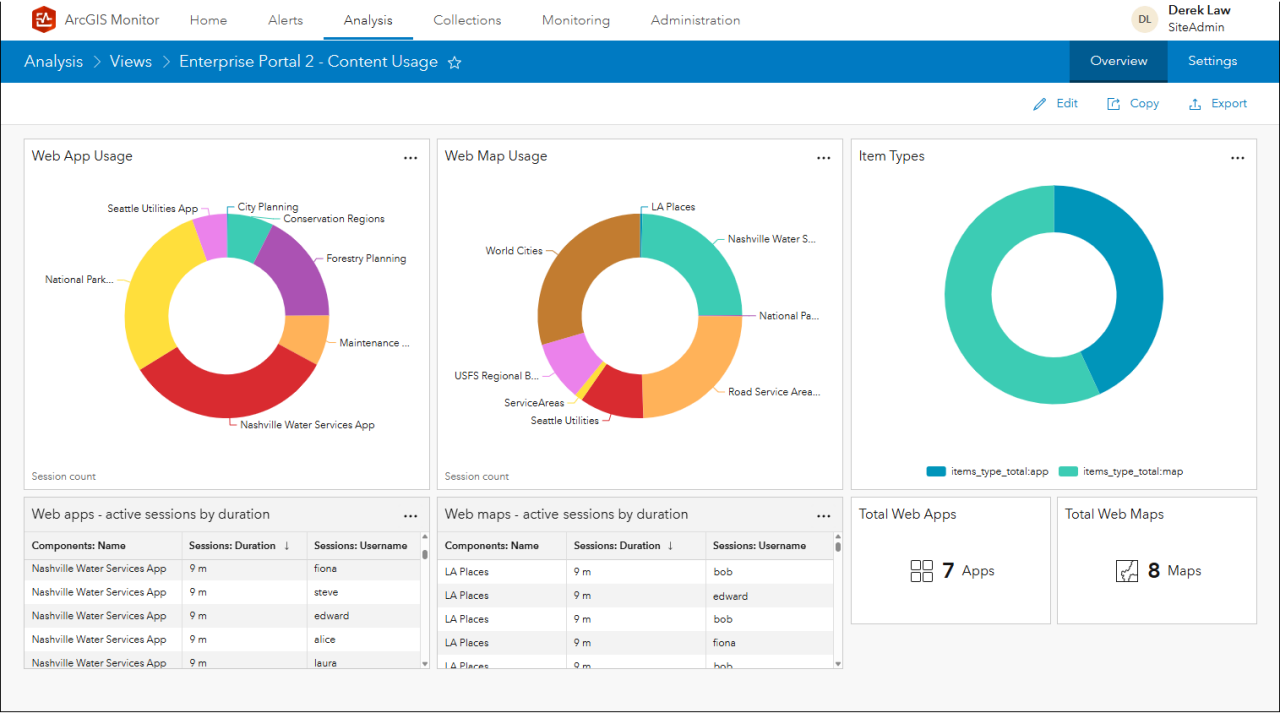Click the Export icon

pyautogui.click(x=1194, y=104)
